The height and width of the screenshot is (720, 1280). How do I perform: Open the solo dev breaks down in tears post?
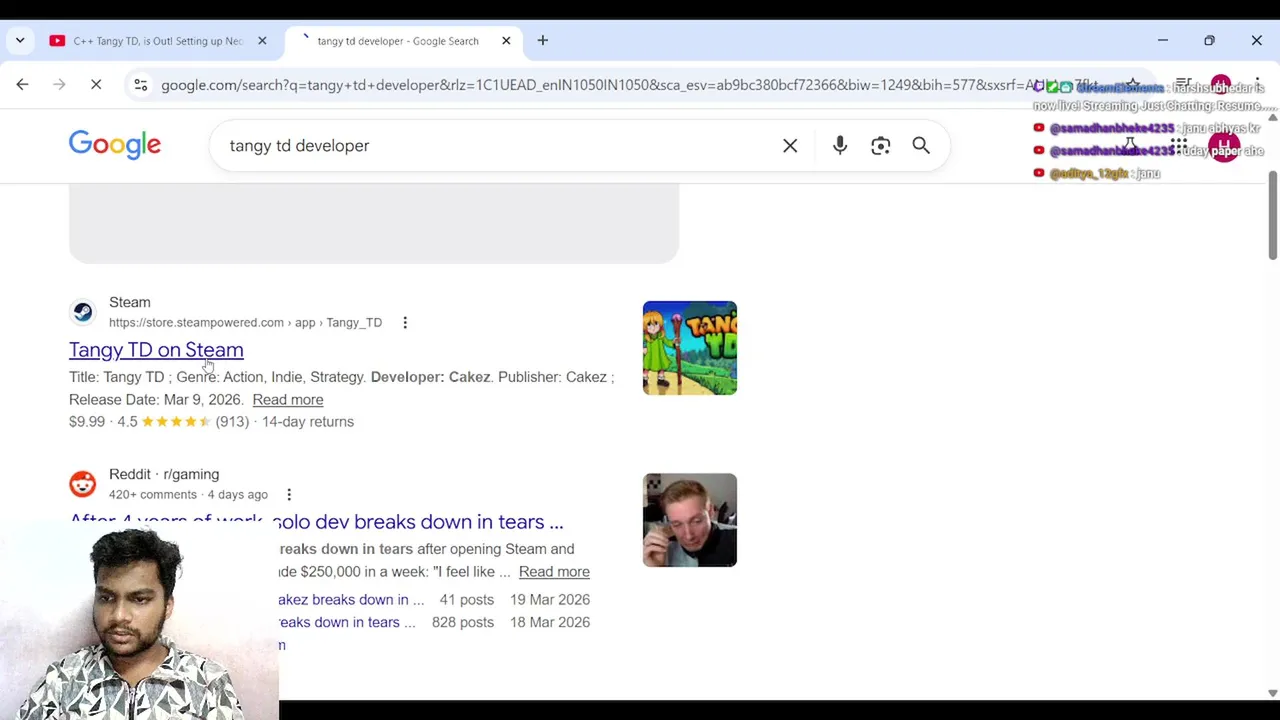316,522
